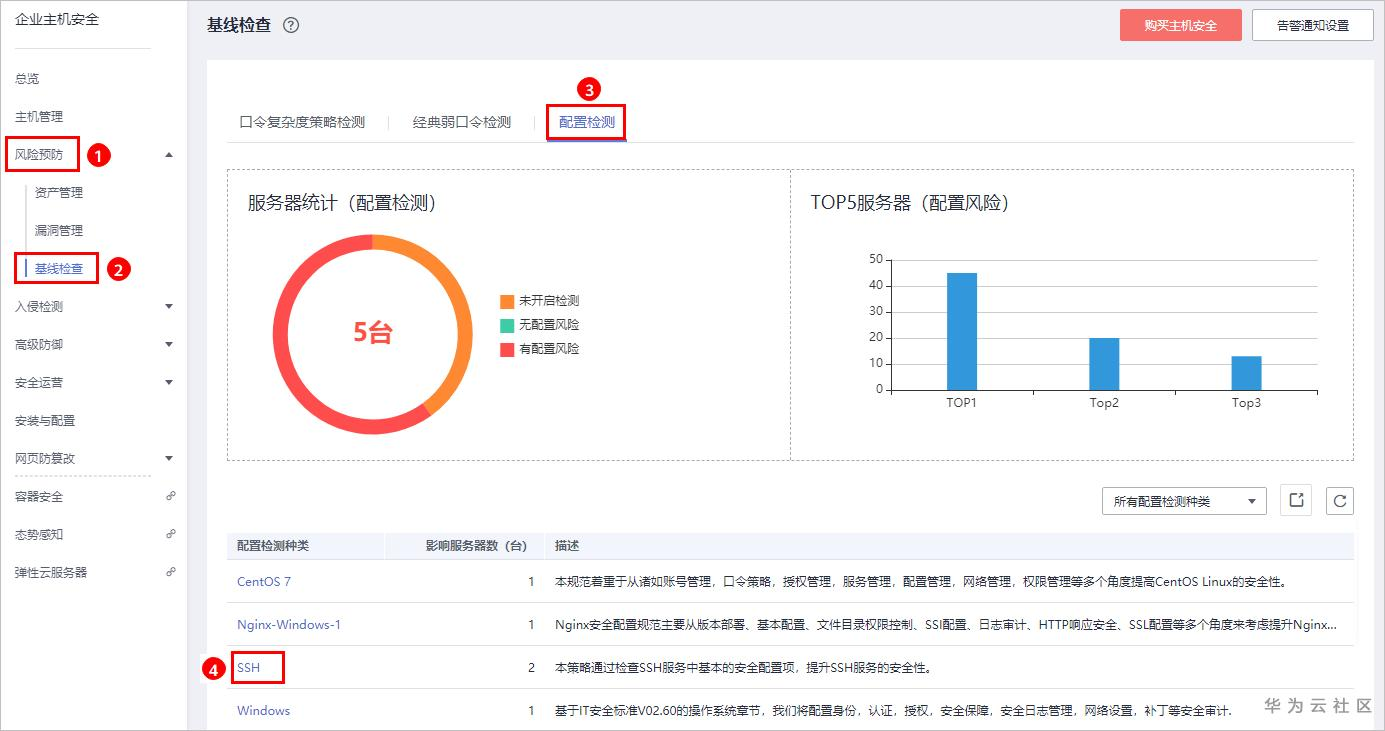Open the Nginx-Windows-1 link

(289, 625)
